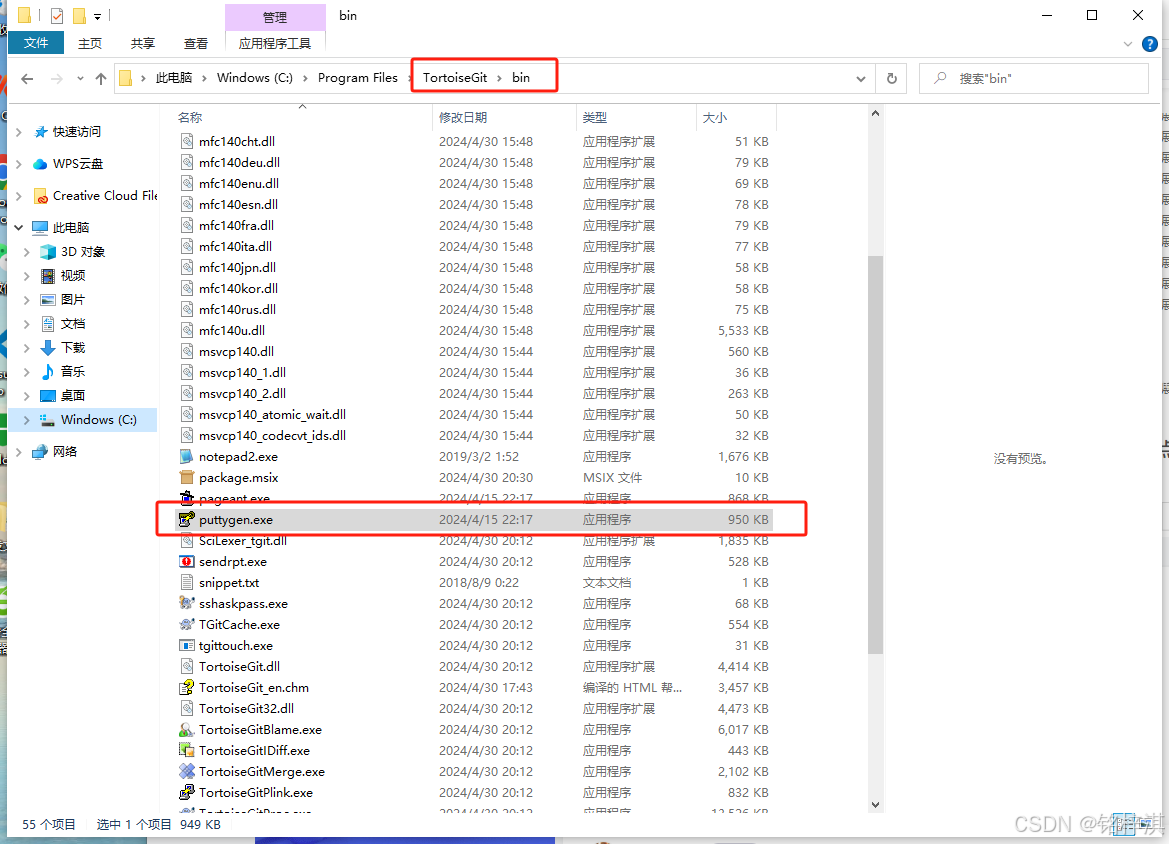Open address bar history dropdown

tap(860, 78)
